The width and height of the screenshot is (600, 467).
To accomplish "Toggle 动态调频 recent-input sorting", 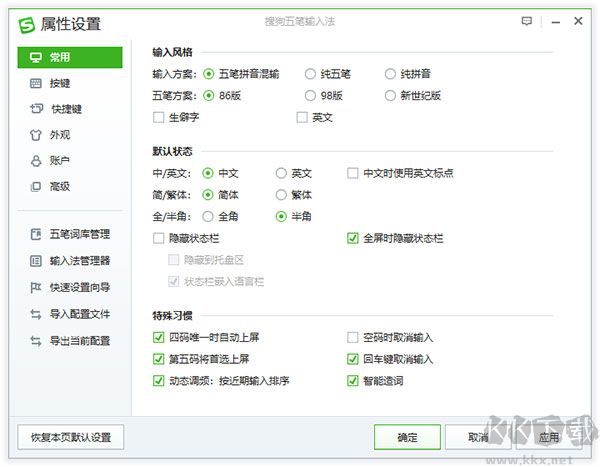I will tap(158, 381).
